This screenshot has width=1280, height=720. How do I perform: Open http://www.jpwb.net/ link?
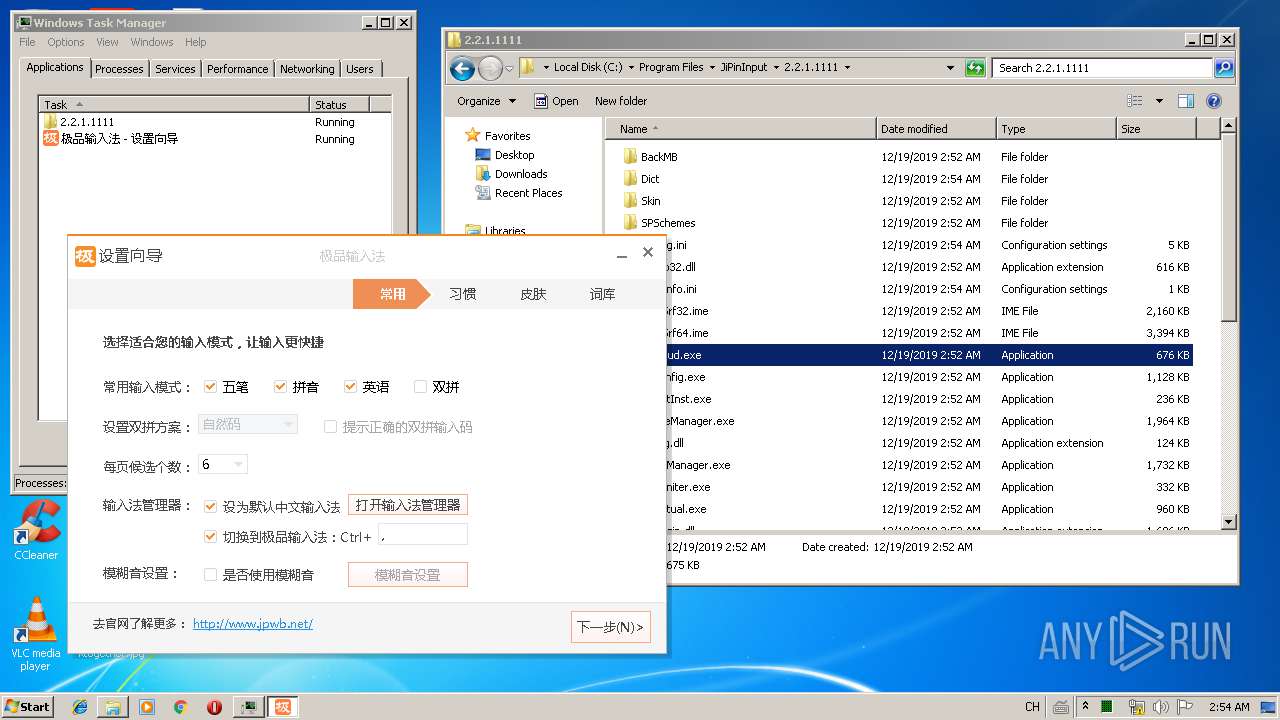(253, 624)
